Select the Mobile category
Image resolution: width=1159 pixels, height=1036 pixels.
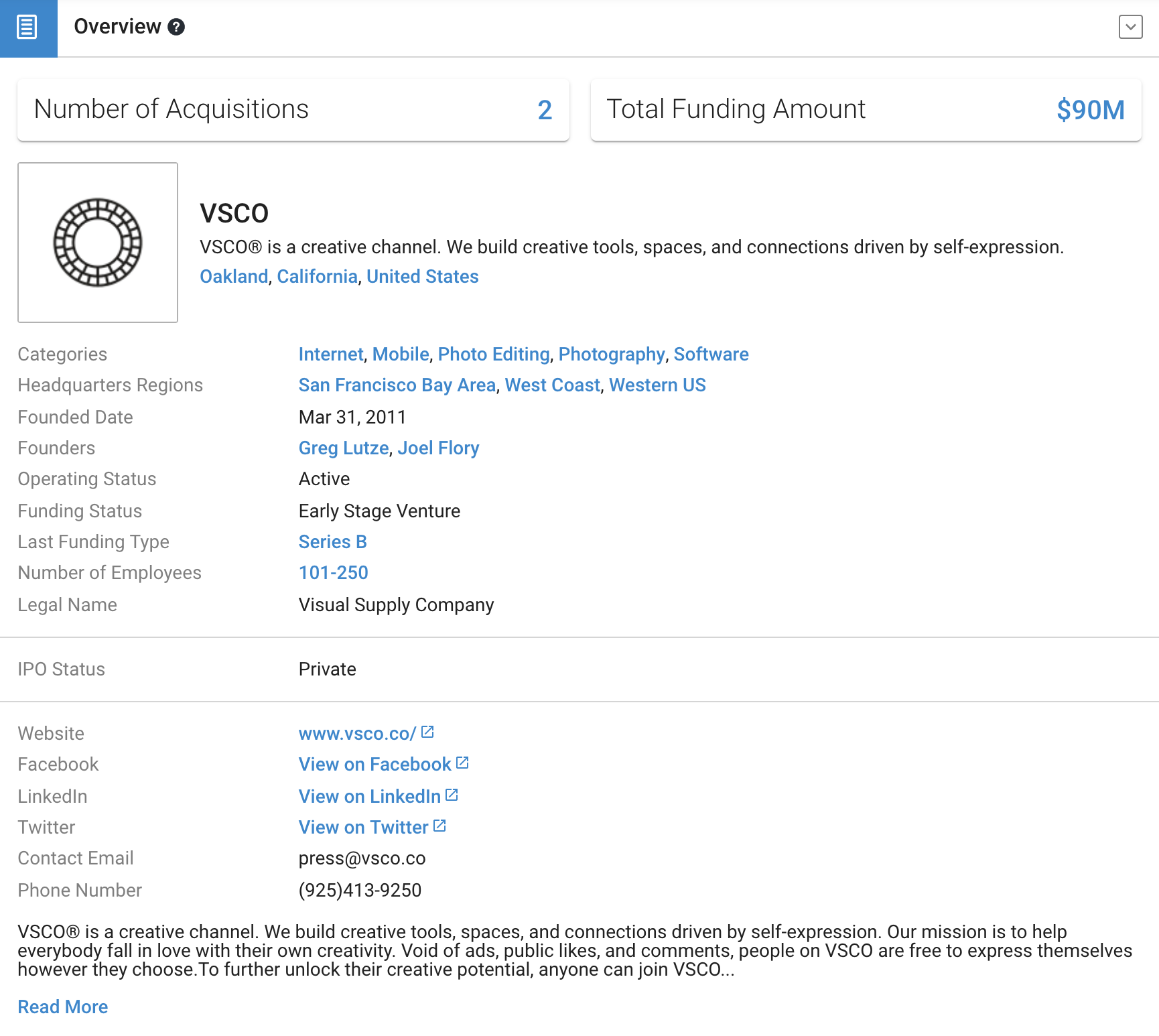401,354
